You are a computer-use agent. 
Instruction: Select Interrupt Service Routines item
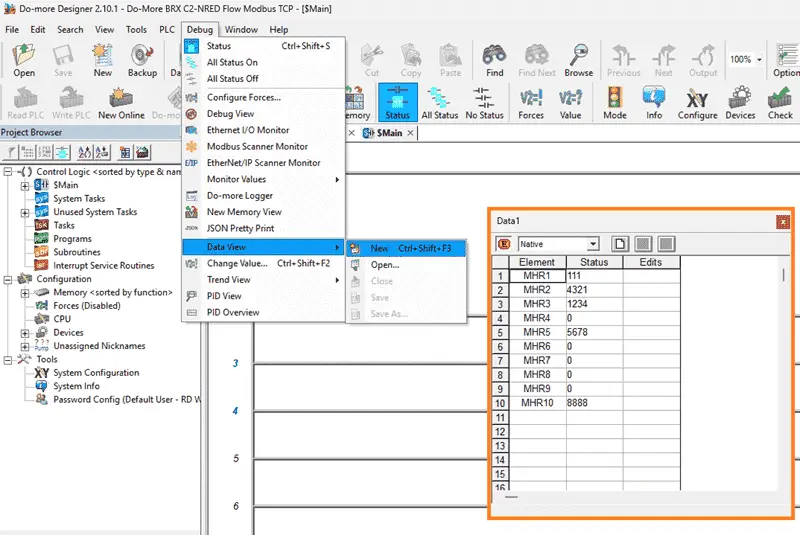104,265
